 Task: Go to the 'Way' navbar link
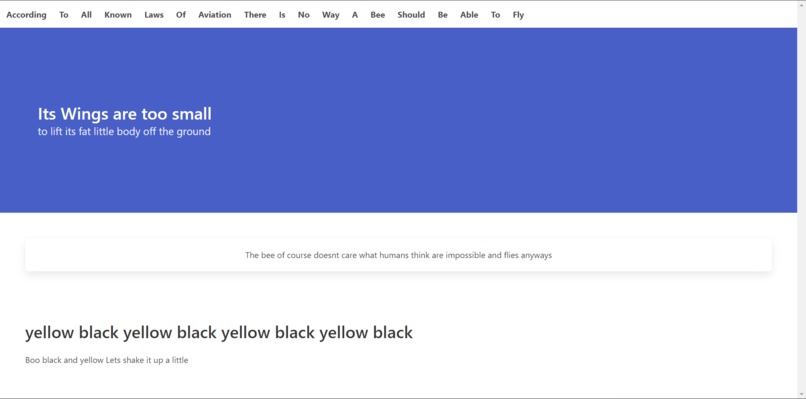pos(331,15)
